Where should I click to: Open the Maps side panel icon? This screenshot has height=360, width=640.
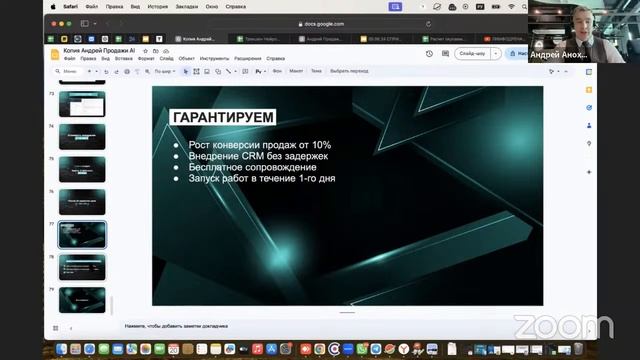click(x=589, y=144)
